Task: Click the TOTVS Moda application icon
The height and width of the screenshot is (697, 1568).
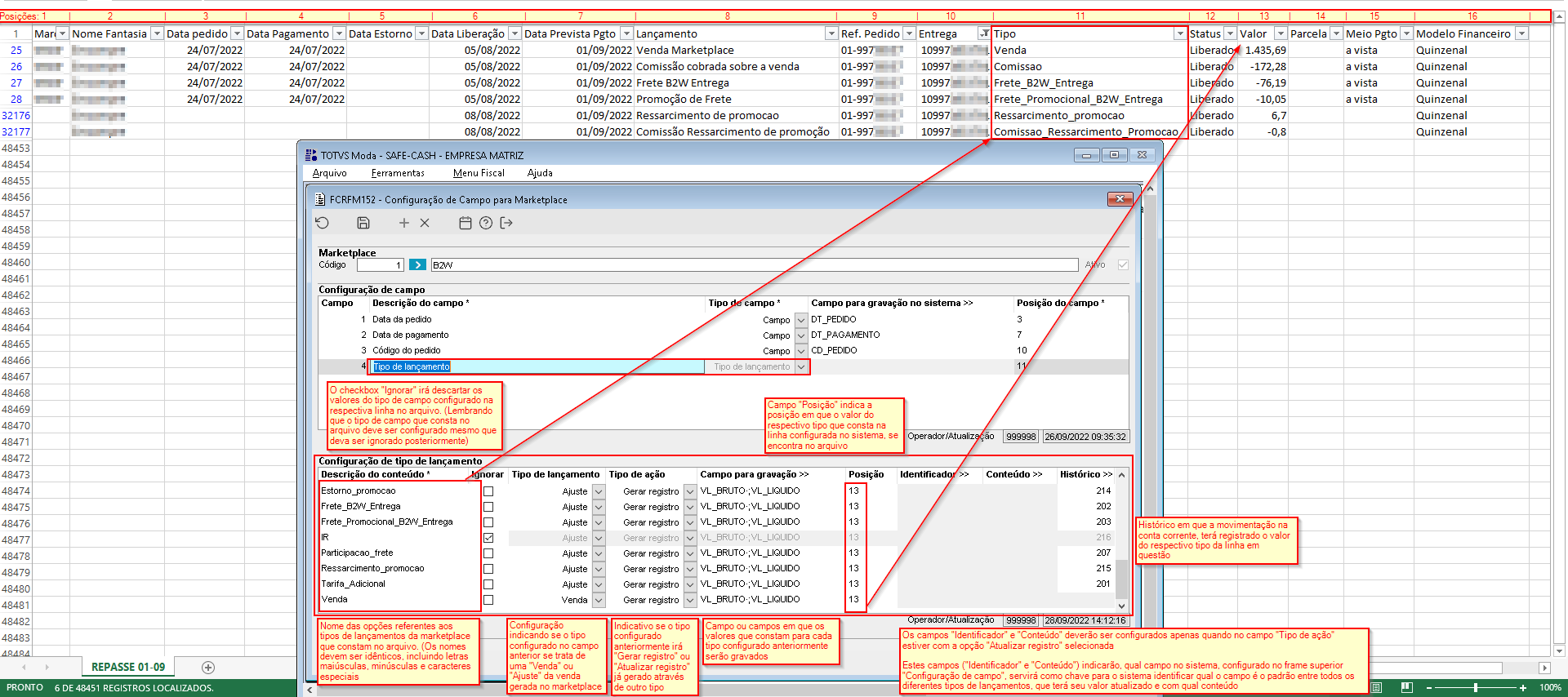Action: (310, 155)
